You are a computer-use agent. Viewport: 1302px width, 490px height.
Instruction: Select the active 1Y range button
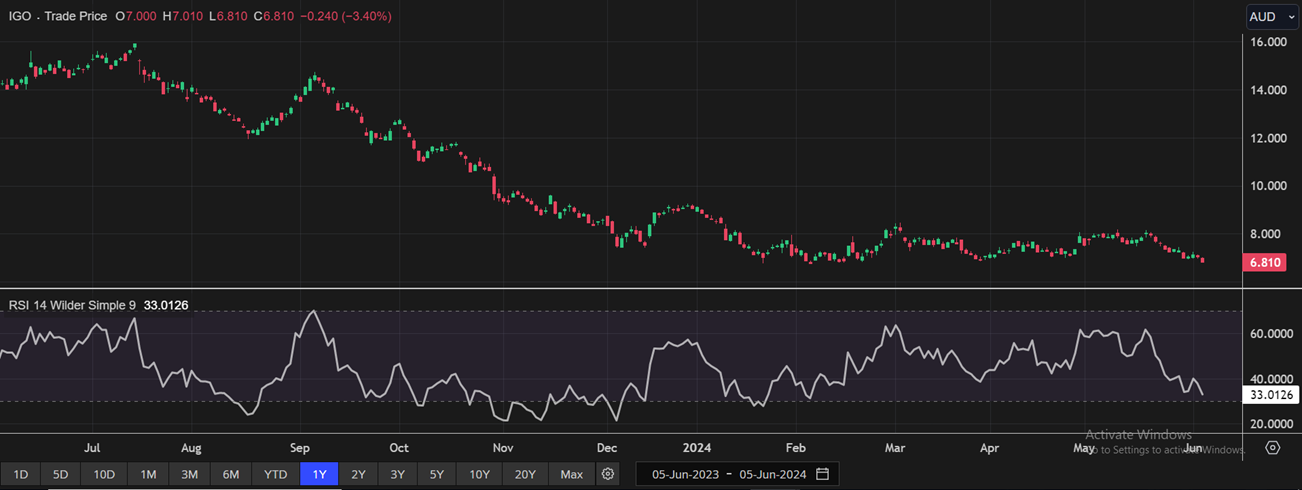click(319, 473)
